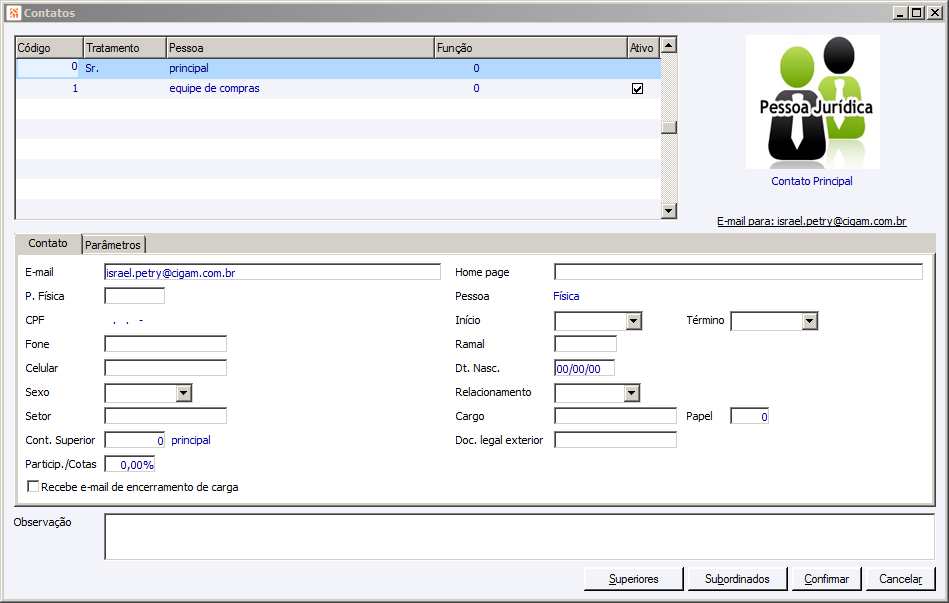Click the Particip./Cotas percentage field
This screenshot has height=603, width=949.
(130, 464)
